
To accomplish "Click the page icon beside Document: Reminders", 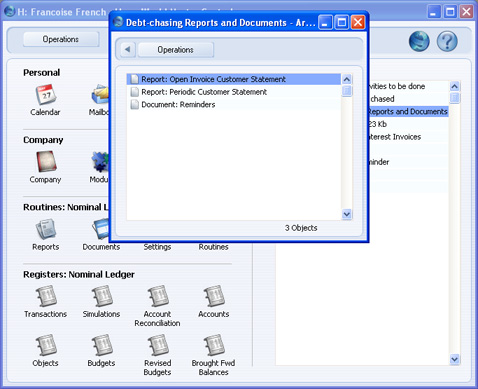I will point(135,105).
